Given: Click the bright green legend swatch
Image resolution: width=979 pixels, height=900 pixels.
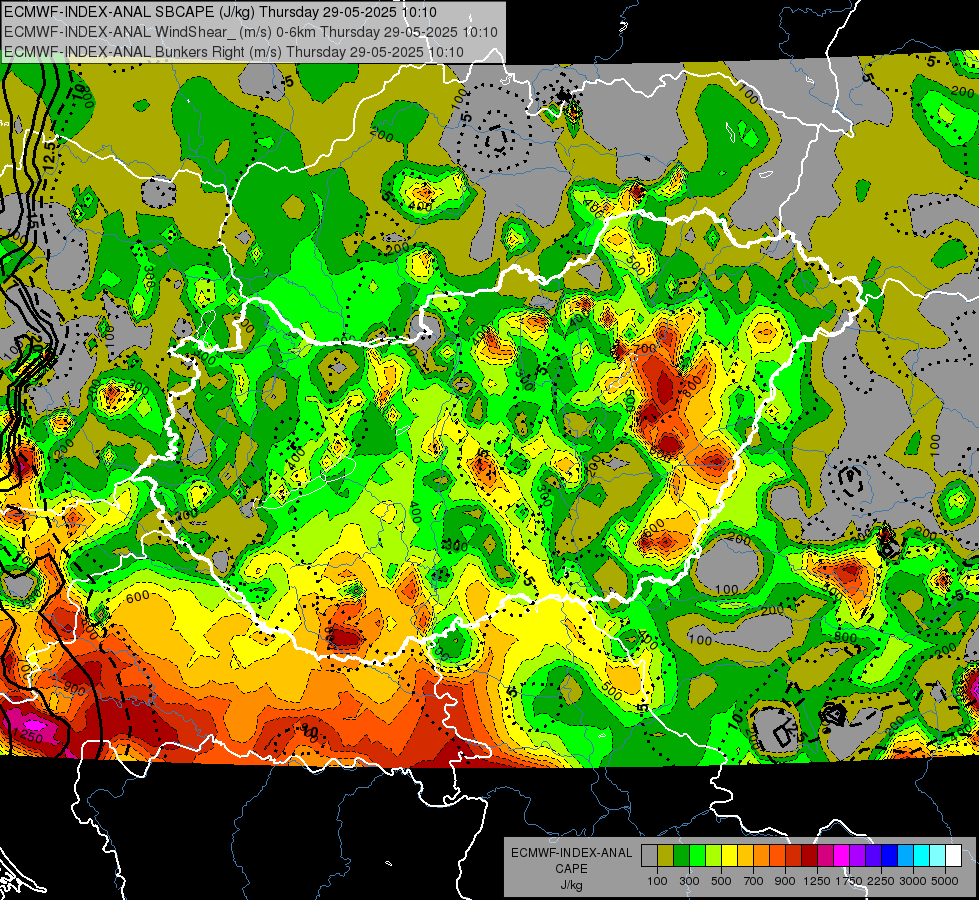Looking at the screenshot, I should (698, 856).
